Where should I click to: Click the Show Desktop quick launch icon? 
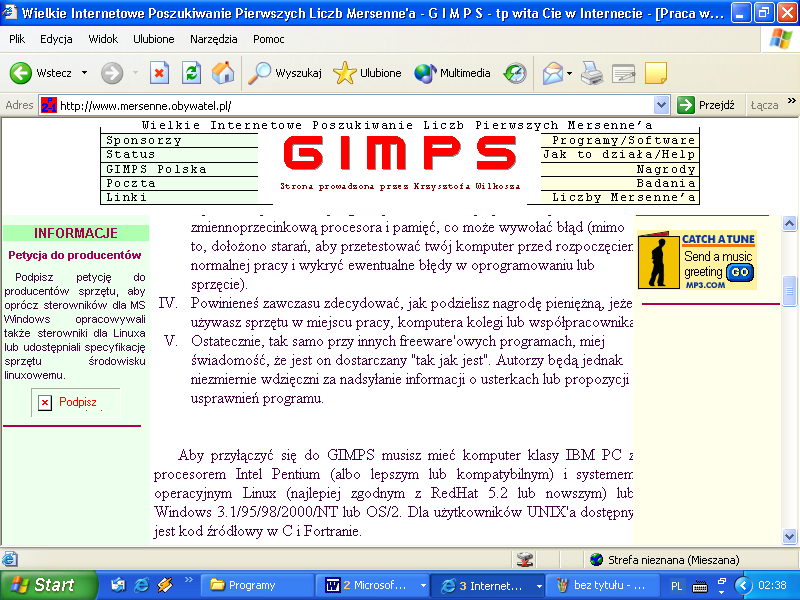[118, 585]
